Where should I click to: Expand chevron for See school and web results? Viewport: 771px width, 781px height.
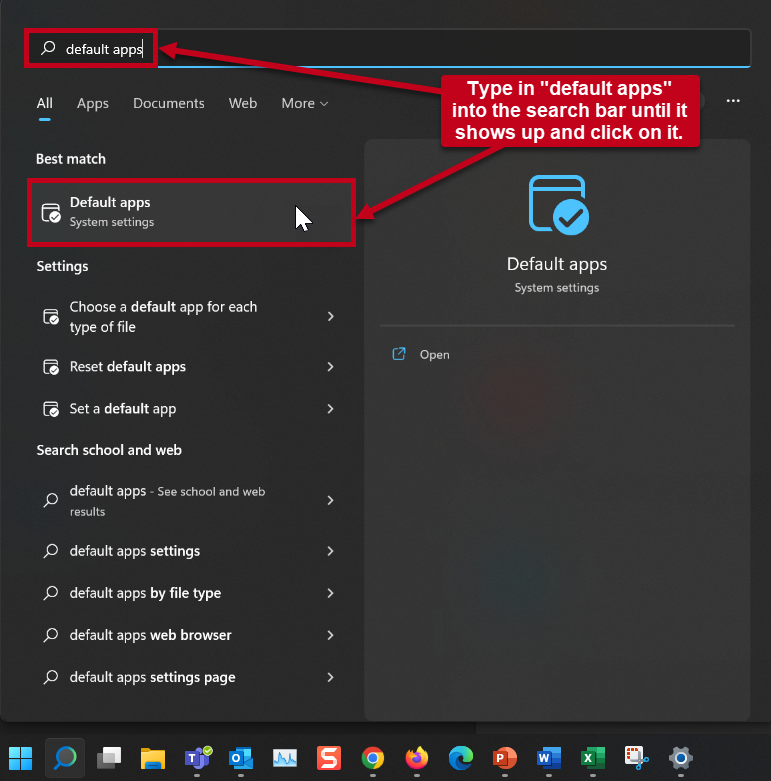[x=330, y=500]
